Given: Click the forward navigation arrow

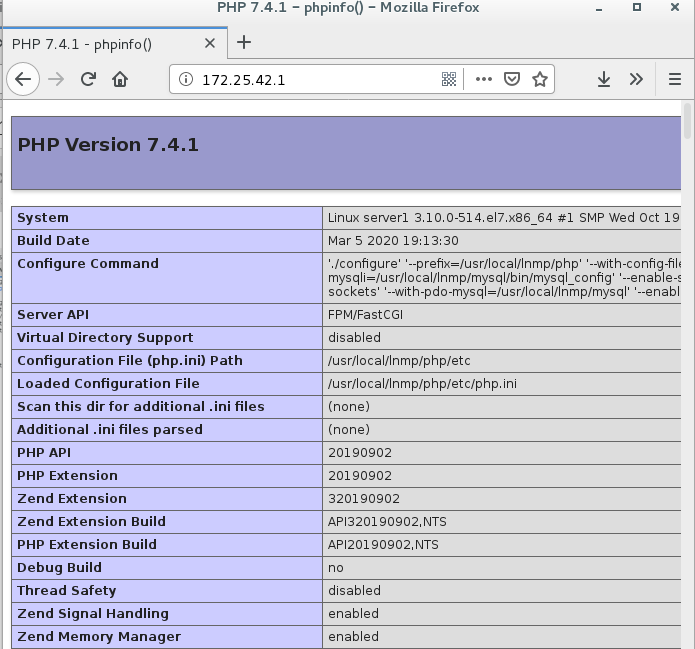Looking at the screenshot, I should (x=56, y=79).
